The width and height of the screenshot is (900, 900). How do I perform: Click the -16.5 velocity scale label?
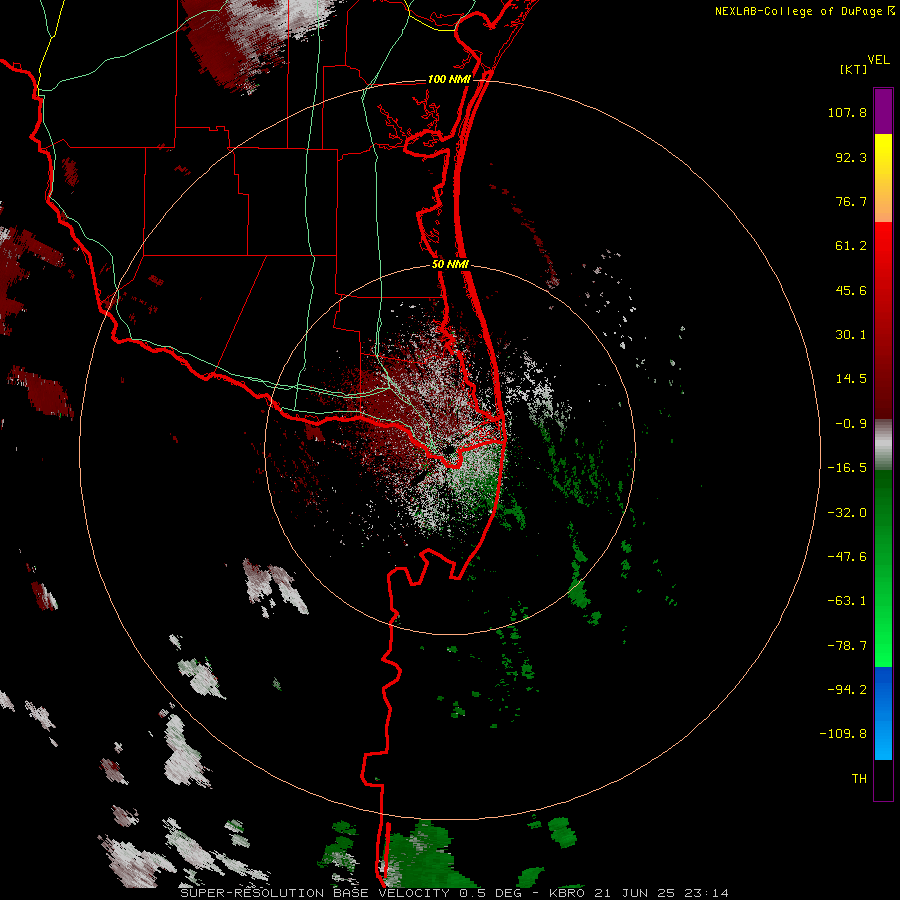pyautogui.click(x=847, y=468)
